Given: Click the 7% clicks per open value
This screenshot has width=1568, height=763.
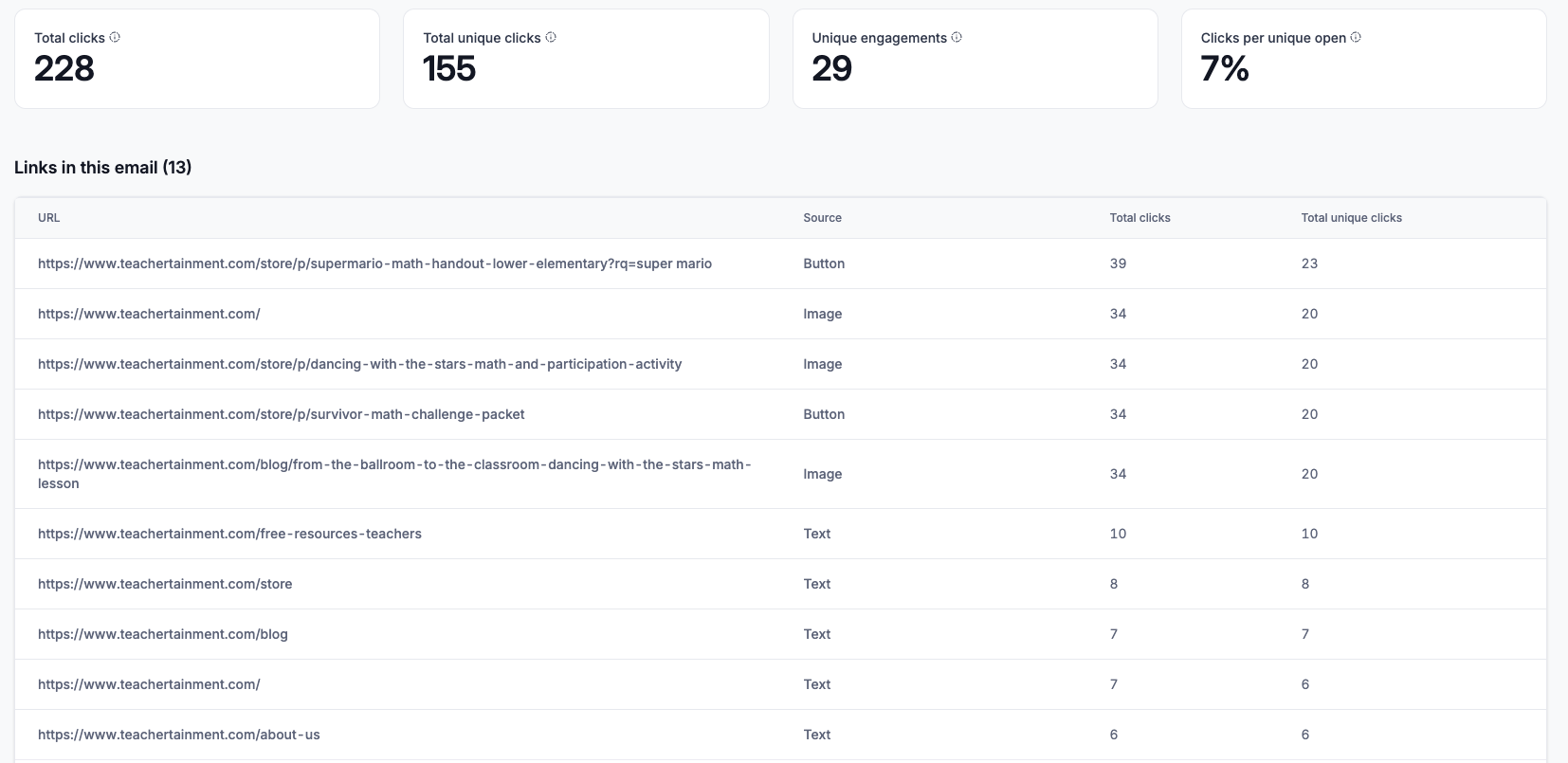Looking at the screenshot, I should click(x=1225, y=69).
